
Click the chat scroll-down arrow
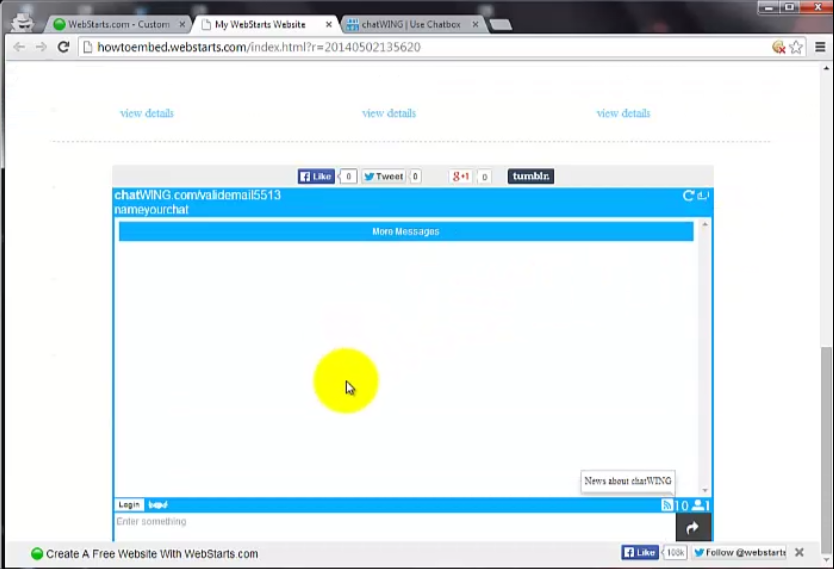tap(705, 490)
